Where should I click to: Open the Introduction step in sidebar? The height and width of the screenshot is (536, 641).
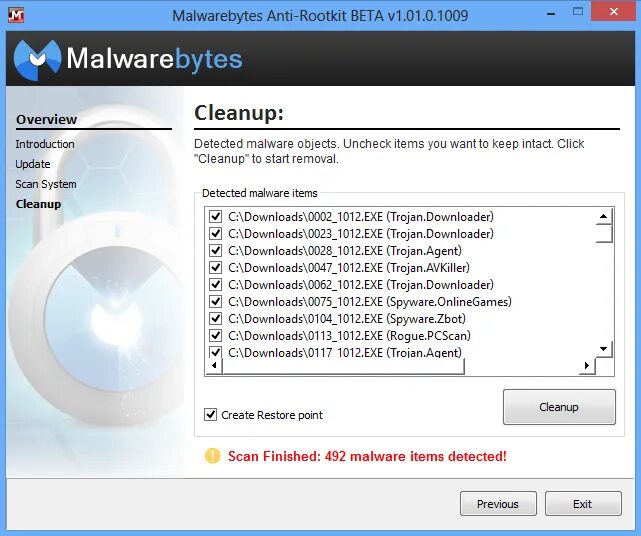[45, 144]
